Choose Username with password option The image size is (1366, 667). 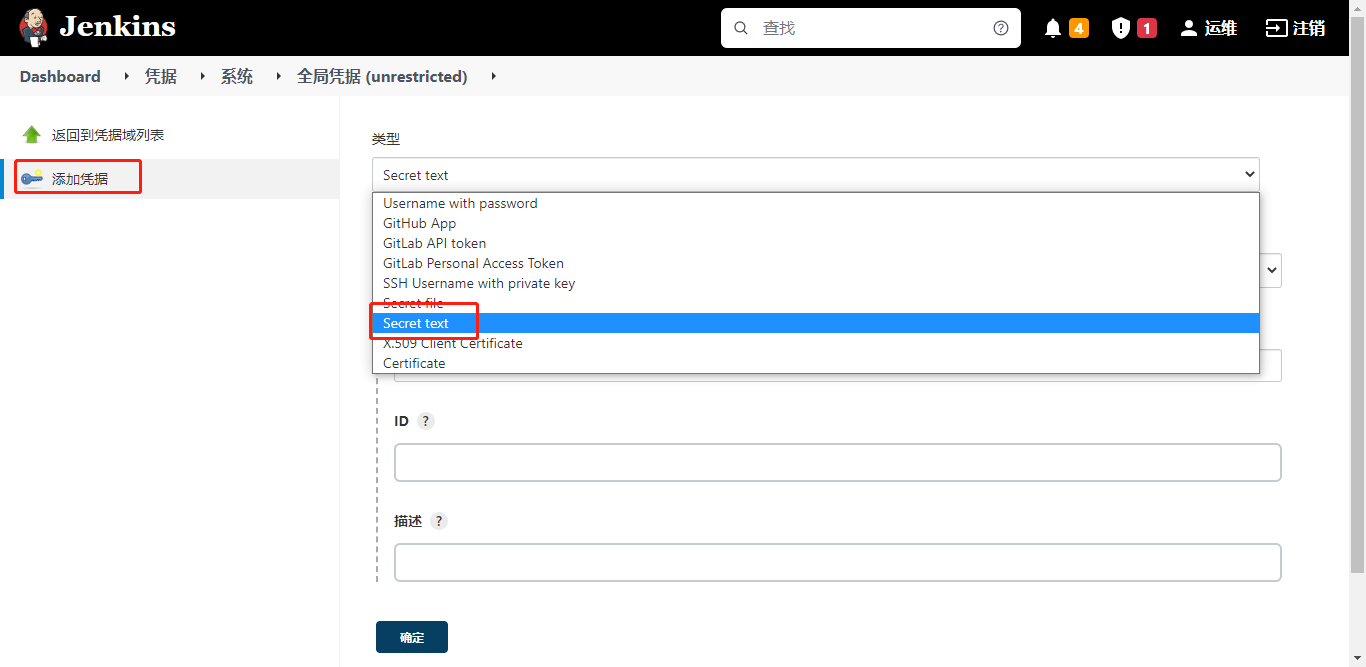click(816, 203)
